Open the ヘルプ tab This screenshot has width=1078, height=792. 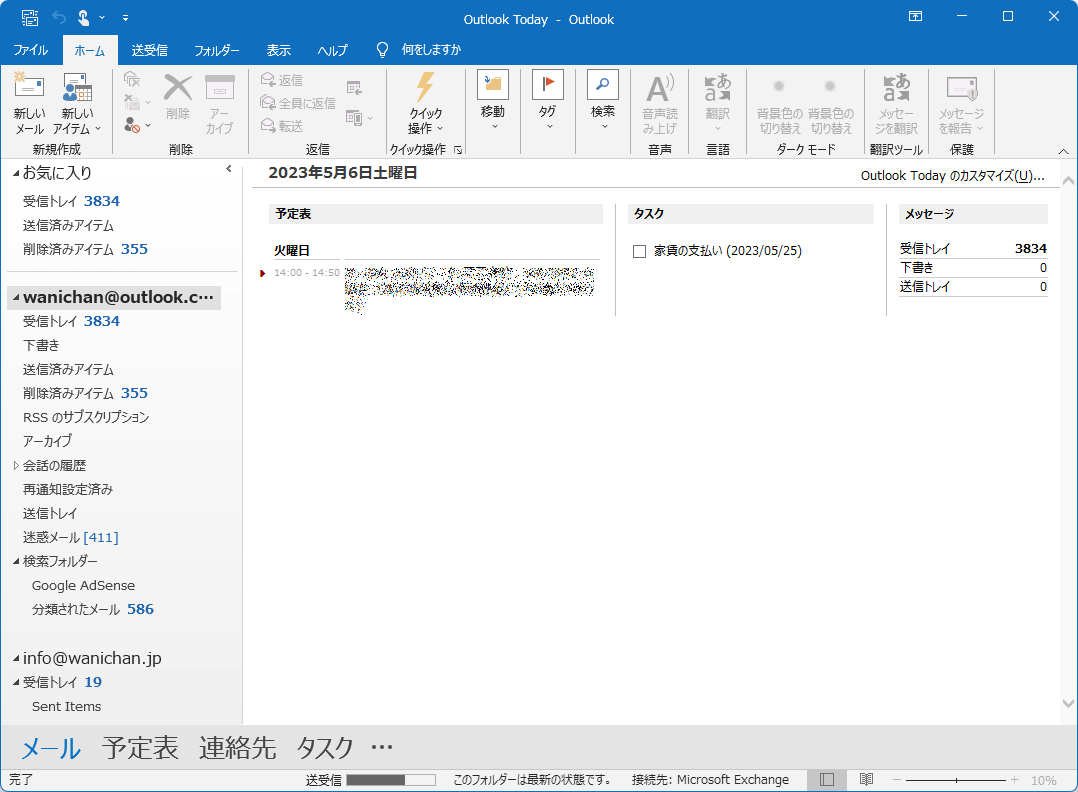(x=332, y=50)
